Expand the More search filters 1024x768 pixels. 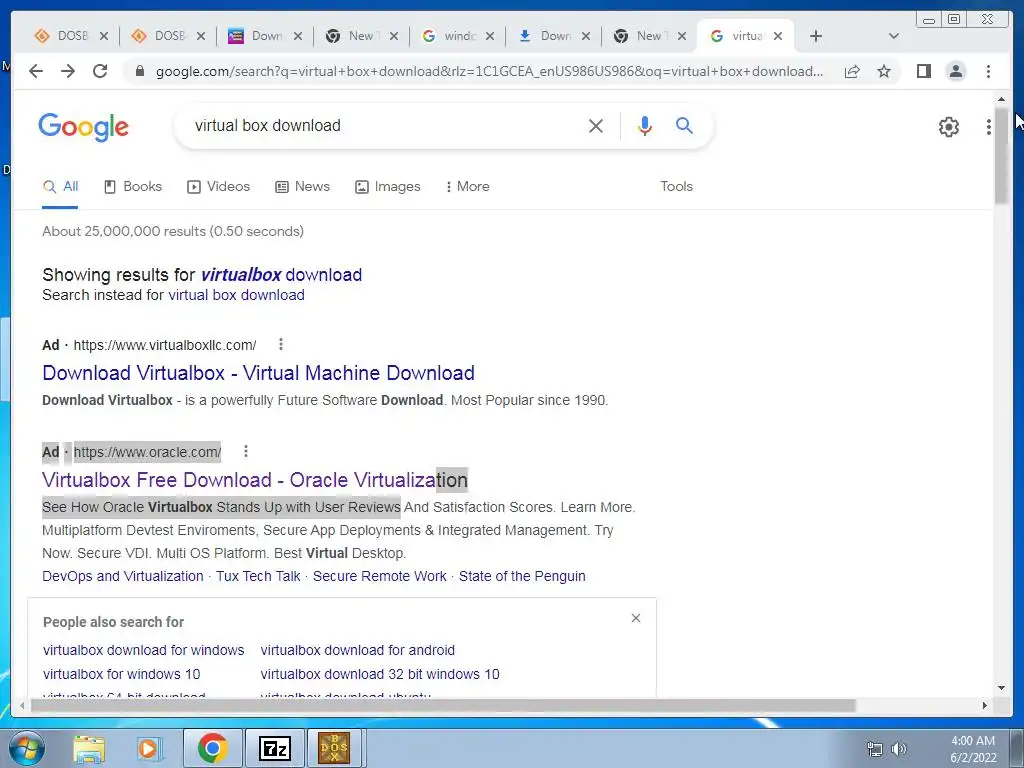[x=467, y=186]
